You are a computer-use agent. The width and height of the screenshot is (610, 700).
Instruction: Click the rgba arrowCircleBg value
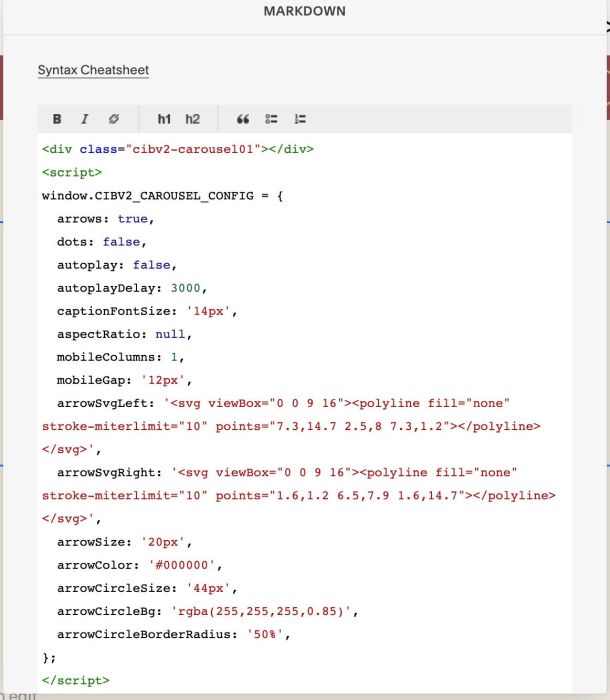pos(261,611)
